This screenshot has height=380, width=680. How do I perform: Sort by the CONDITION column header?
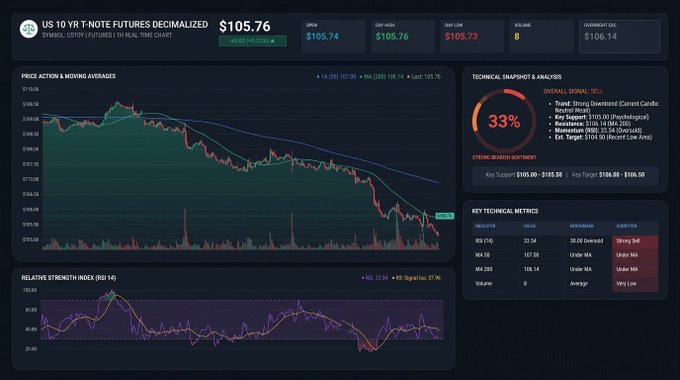627,226
